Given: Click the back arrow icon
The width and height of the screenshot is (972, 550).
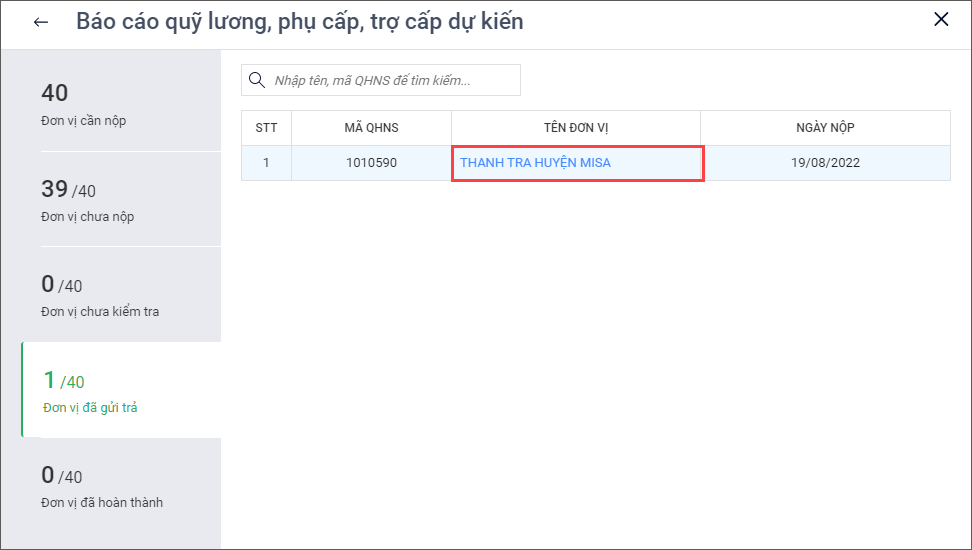Looking at the screenshot, I should 41,22.
